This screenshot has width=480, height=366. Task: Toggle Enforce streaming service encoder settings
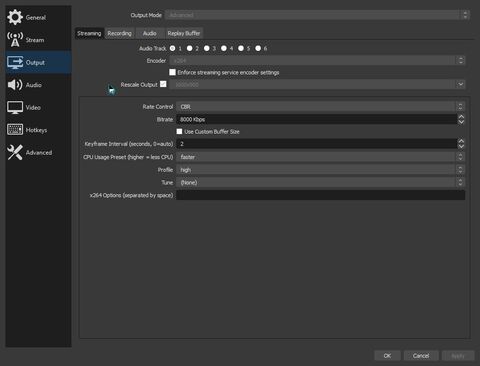coord(172,72)
